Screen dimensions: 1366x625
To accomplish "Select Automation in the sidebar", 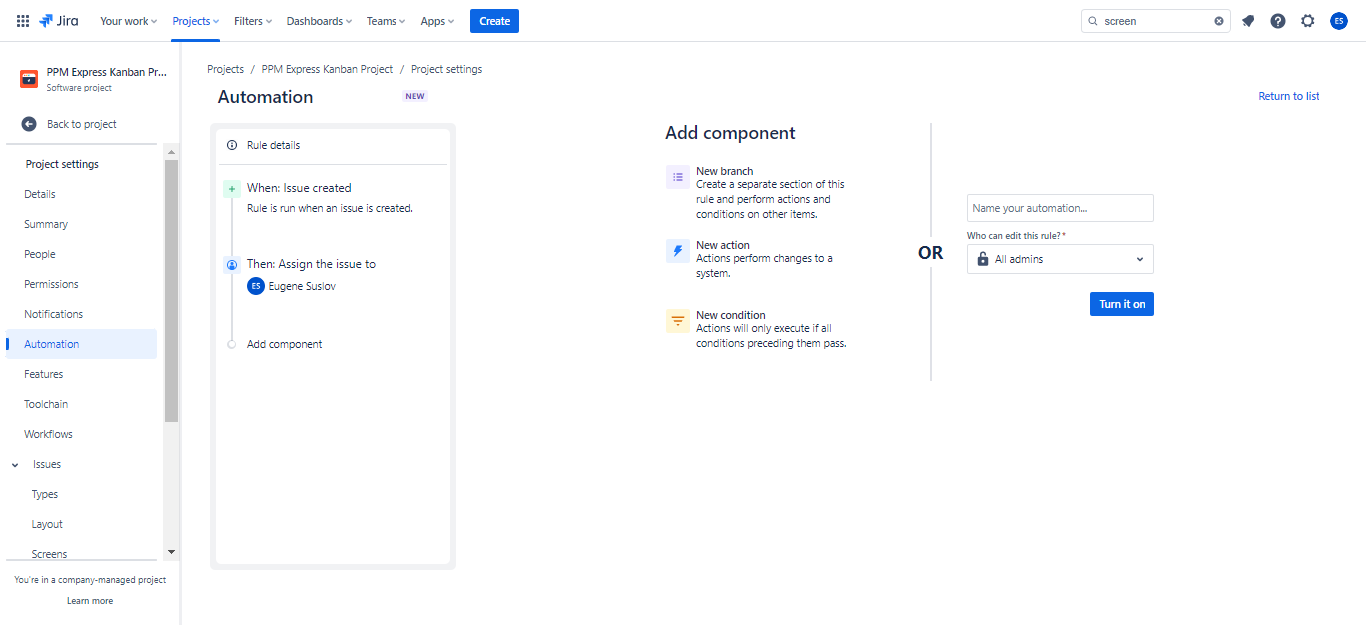I will pyautogui.click(x=81, y=344).
